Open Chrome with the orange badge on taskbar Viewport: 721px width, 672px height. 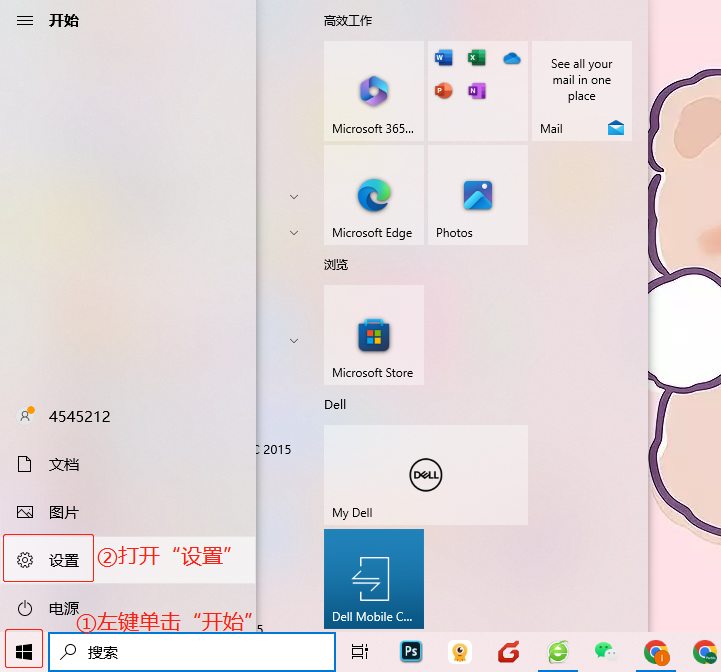coord(656,652)
